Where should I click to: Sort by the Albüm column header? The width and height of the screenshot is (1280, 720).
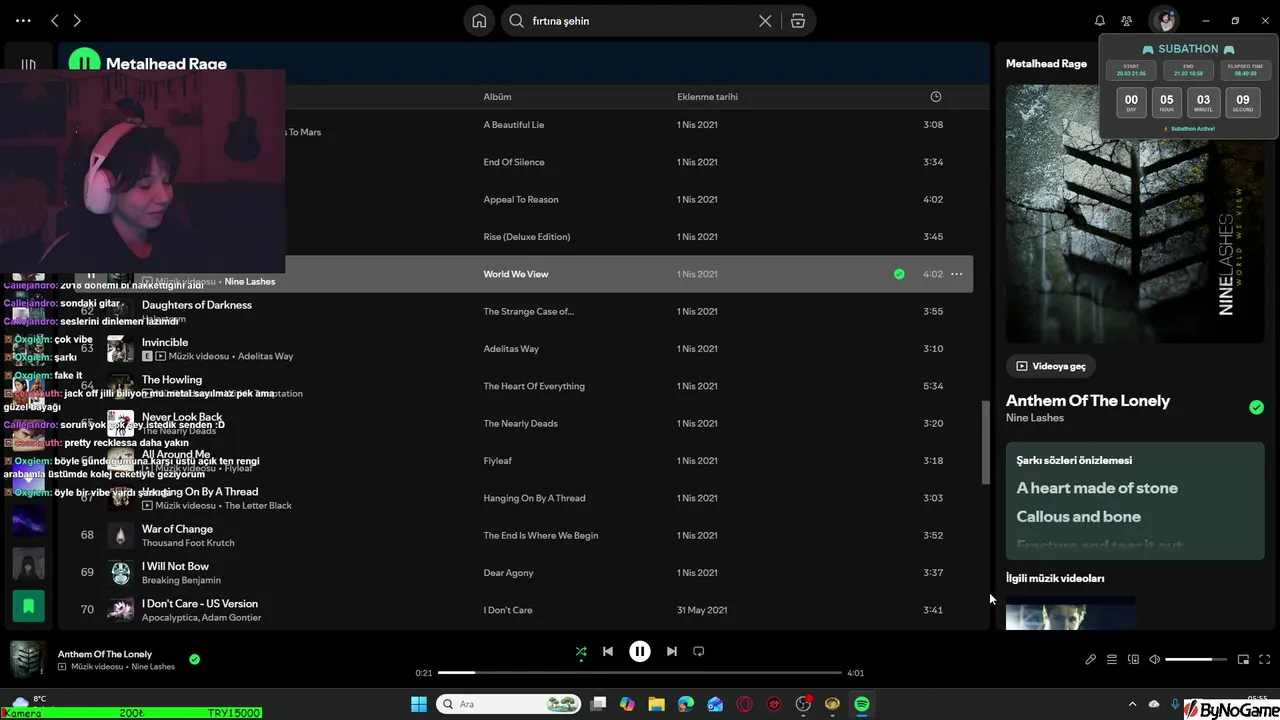pyautogui.click(x=497, y=97)
